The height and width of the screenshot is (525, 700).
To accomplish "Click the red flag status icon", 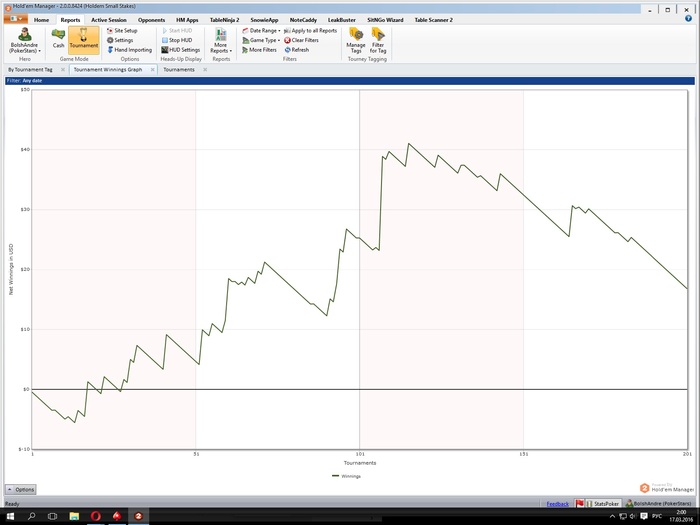I will point(579,504).
